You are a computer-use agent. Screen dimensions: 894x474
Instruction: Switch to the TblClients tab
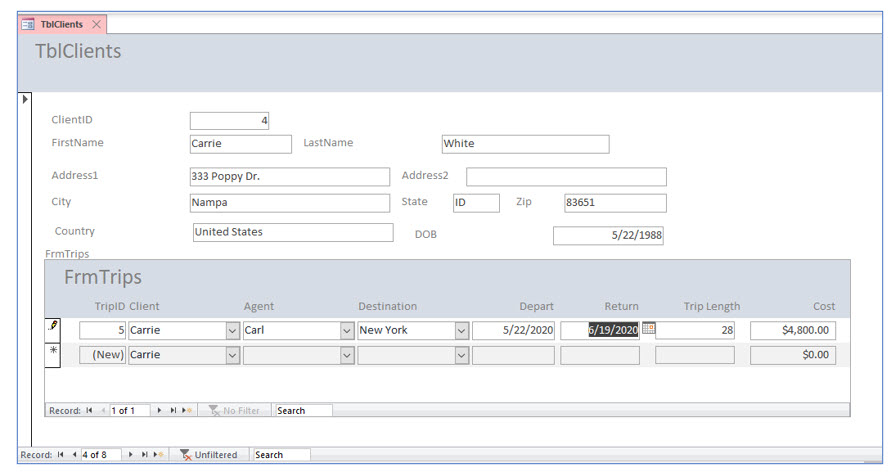(62, 24)
